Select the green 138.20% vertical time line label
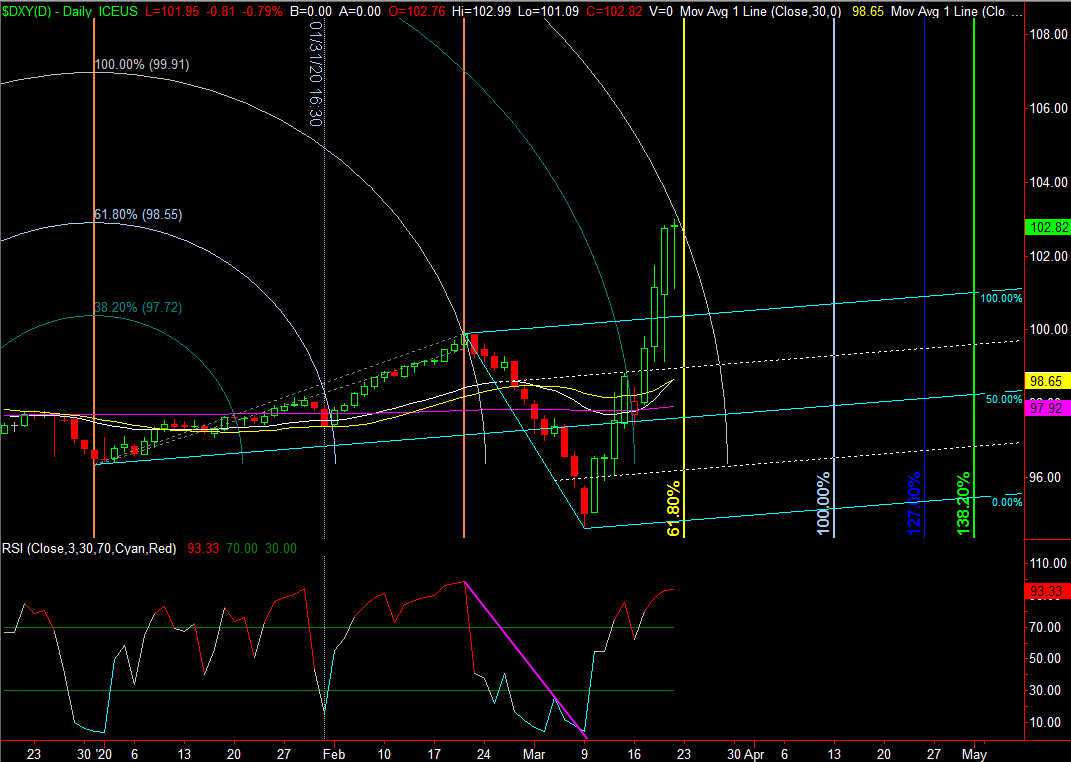This screenshot has width=1071, height=762. tap(964, 506)
